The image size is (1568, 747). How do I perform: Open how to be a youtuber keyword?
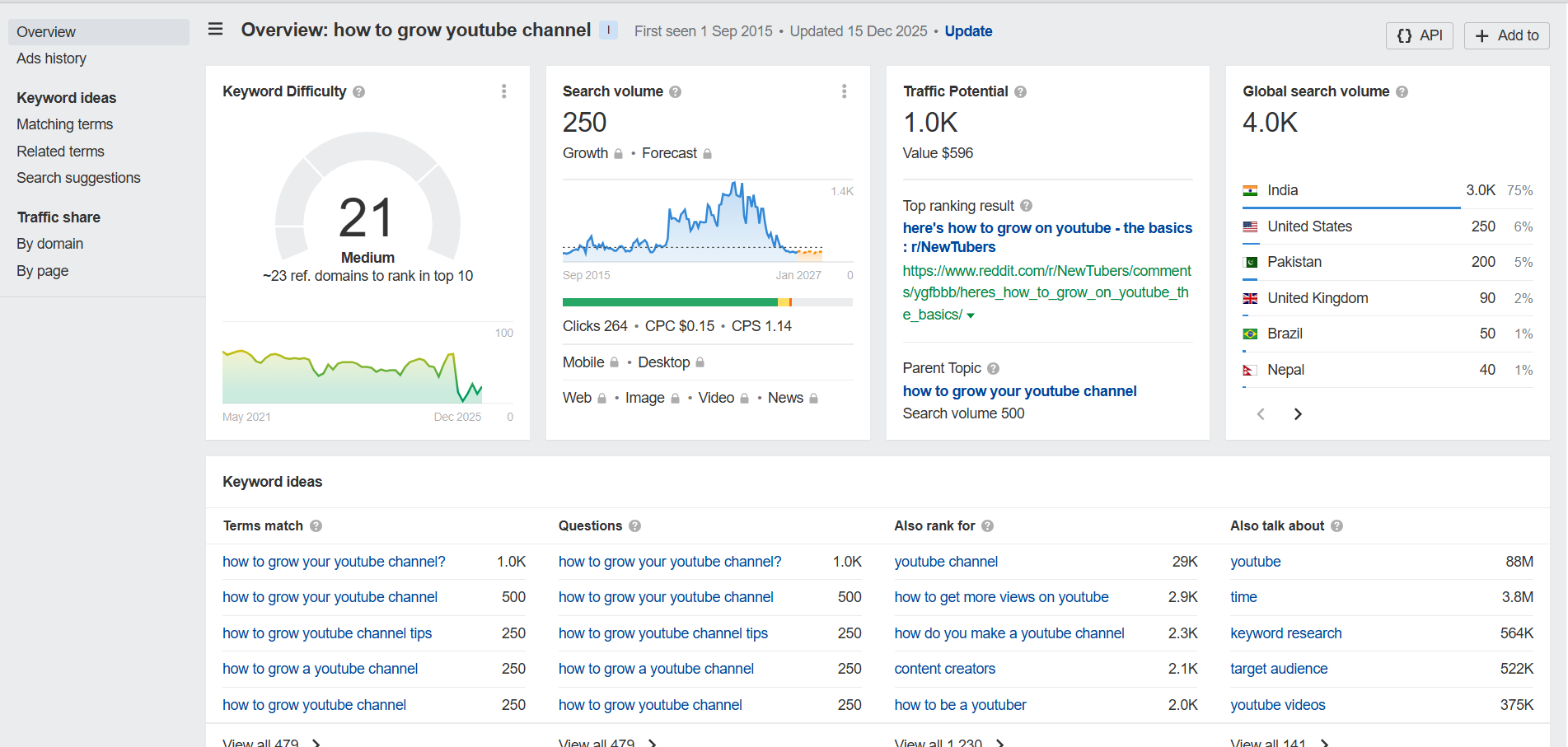[x=960, y=705]
